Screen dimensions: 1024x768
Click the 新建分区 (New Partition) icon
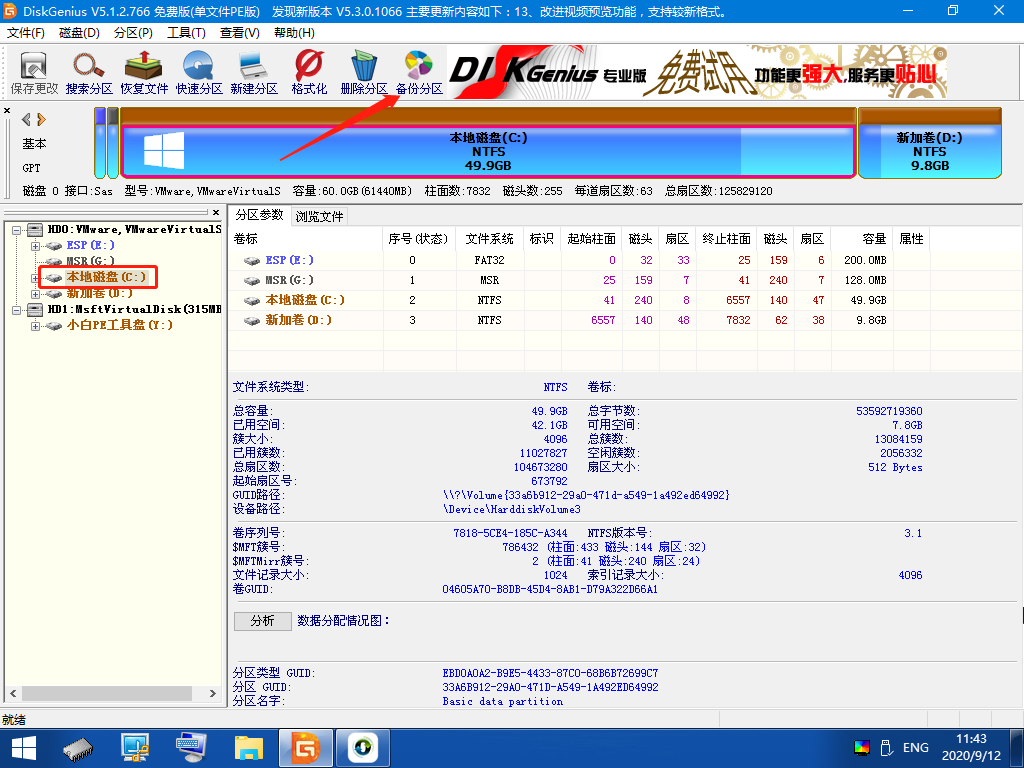254,70
